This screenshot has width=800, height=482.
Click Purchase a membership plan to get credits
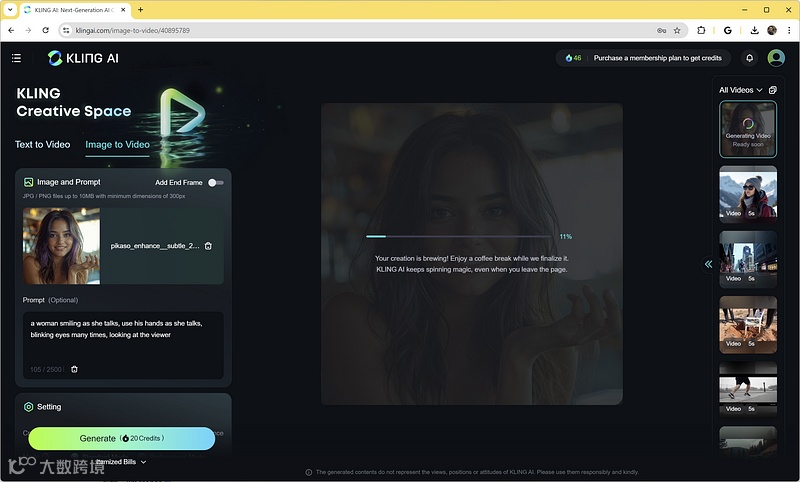coord(658,58)
